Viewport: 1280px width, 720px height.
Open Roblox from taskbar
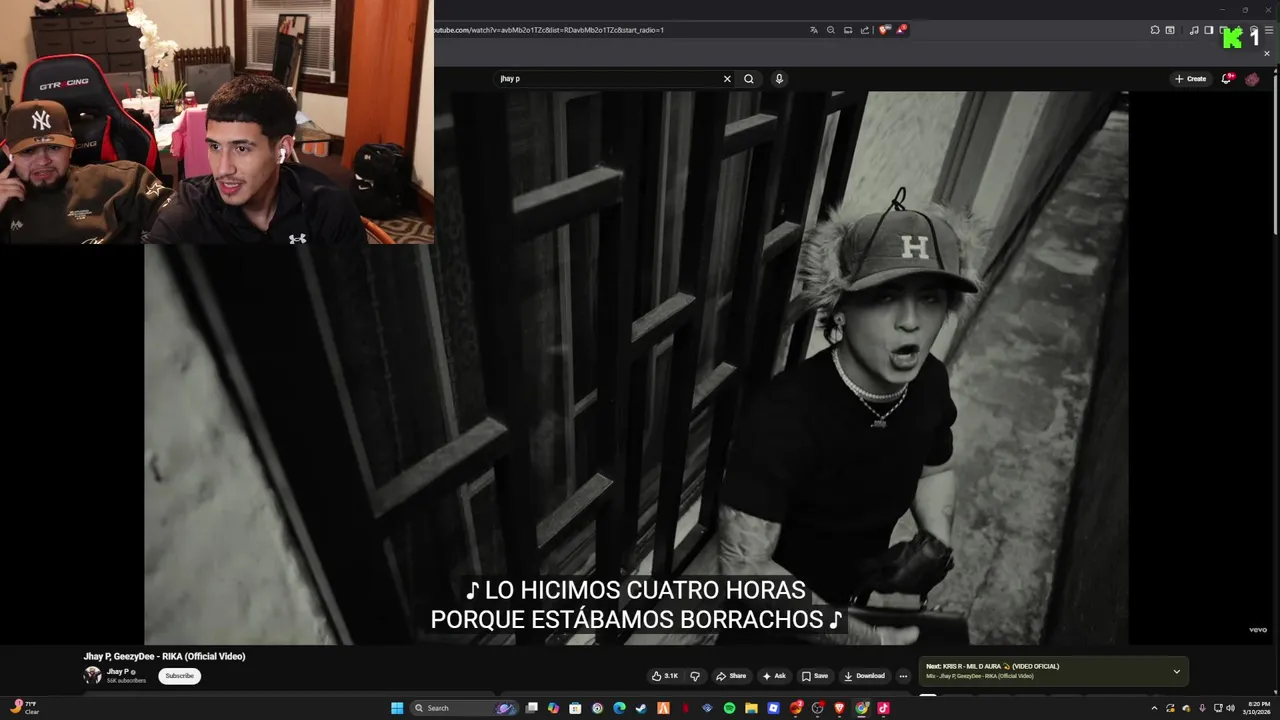pos(773,708)
